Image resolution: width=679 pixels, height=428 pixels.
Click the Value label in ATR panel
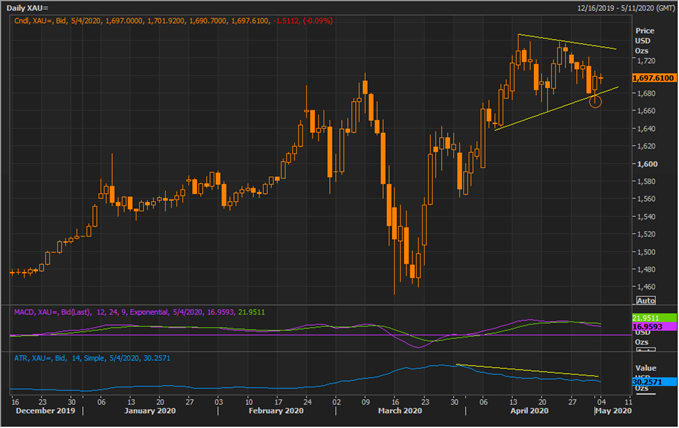[646, 368]
